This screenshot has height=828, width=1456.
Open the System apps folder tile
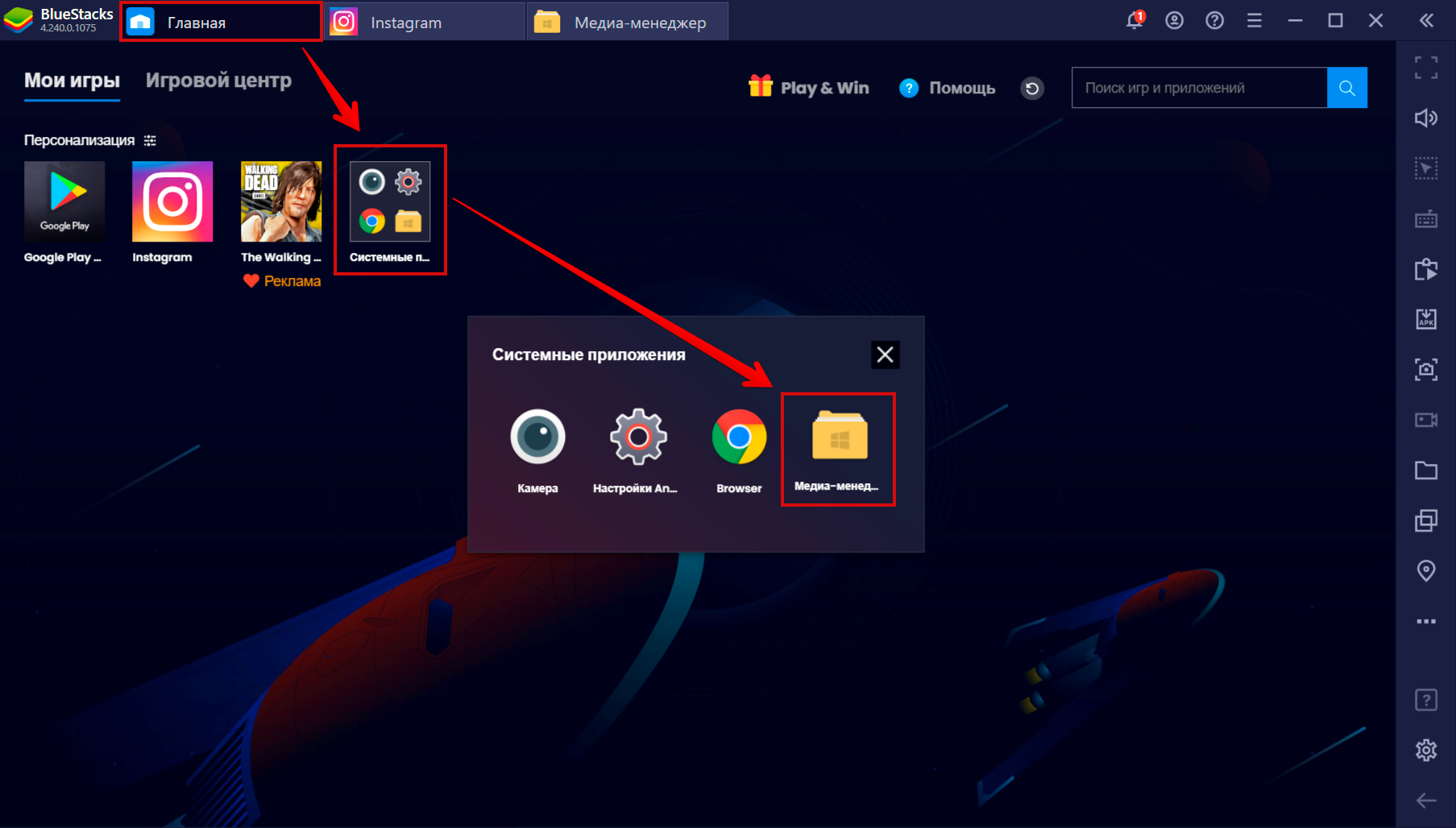click(390, 201)
